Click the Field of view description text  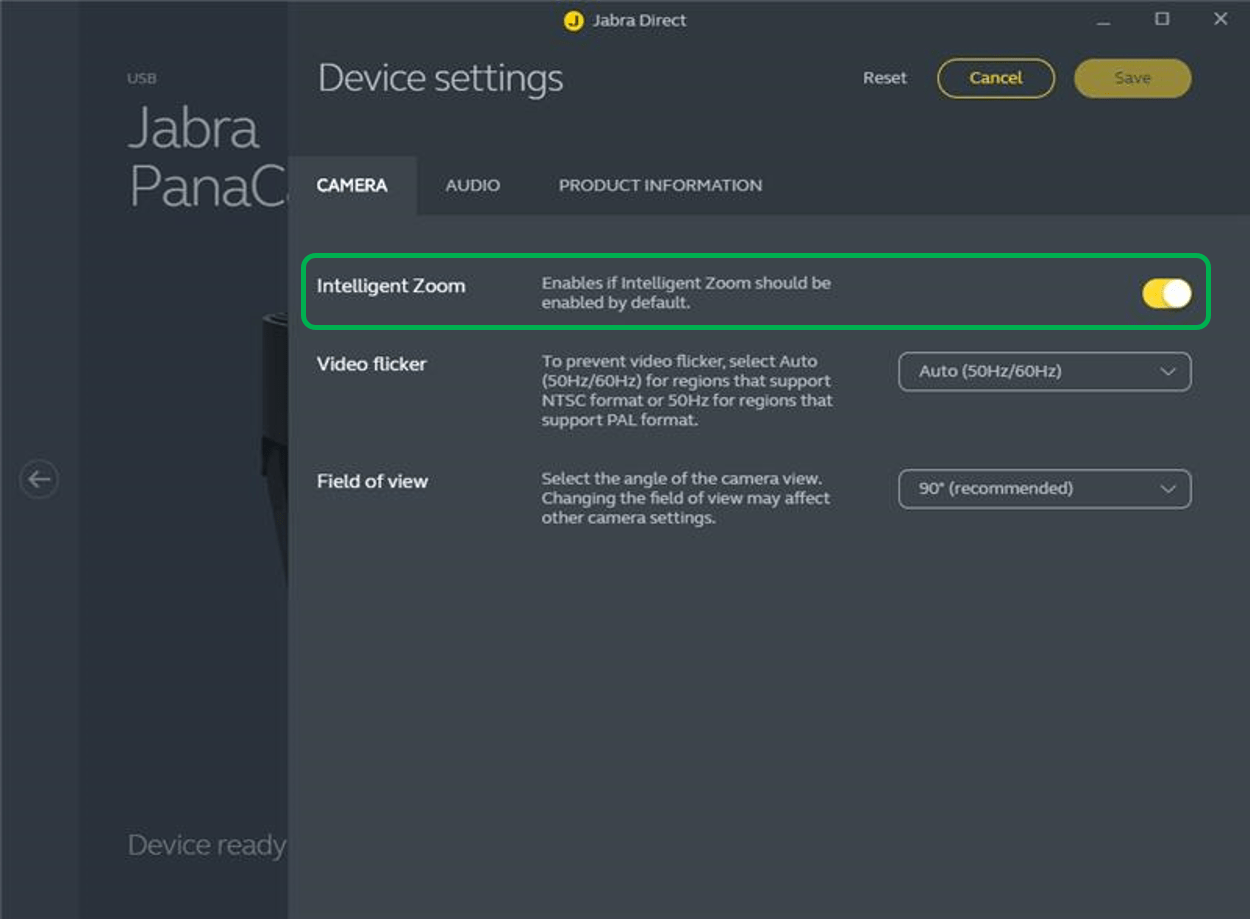[686, 498]
